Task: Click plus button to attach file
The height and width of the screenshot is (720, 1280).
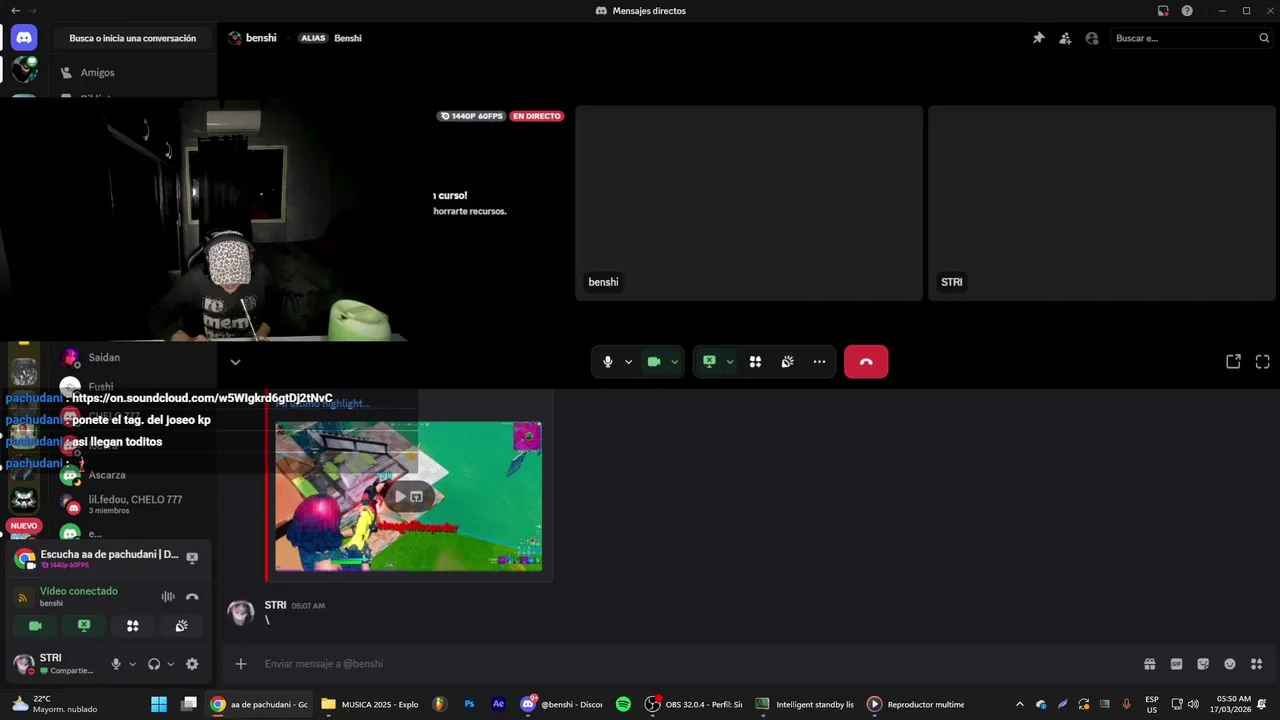Action: 240,664
